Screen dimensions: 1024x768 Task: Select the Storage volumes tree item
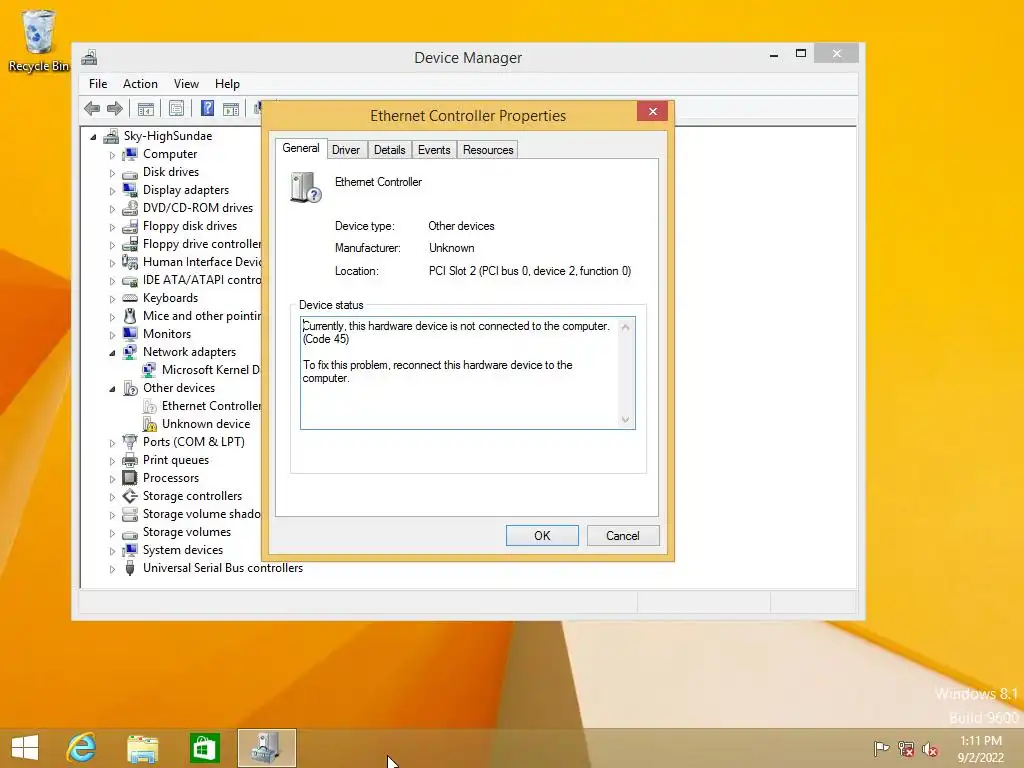click(187, 532)
